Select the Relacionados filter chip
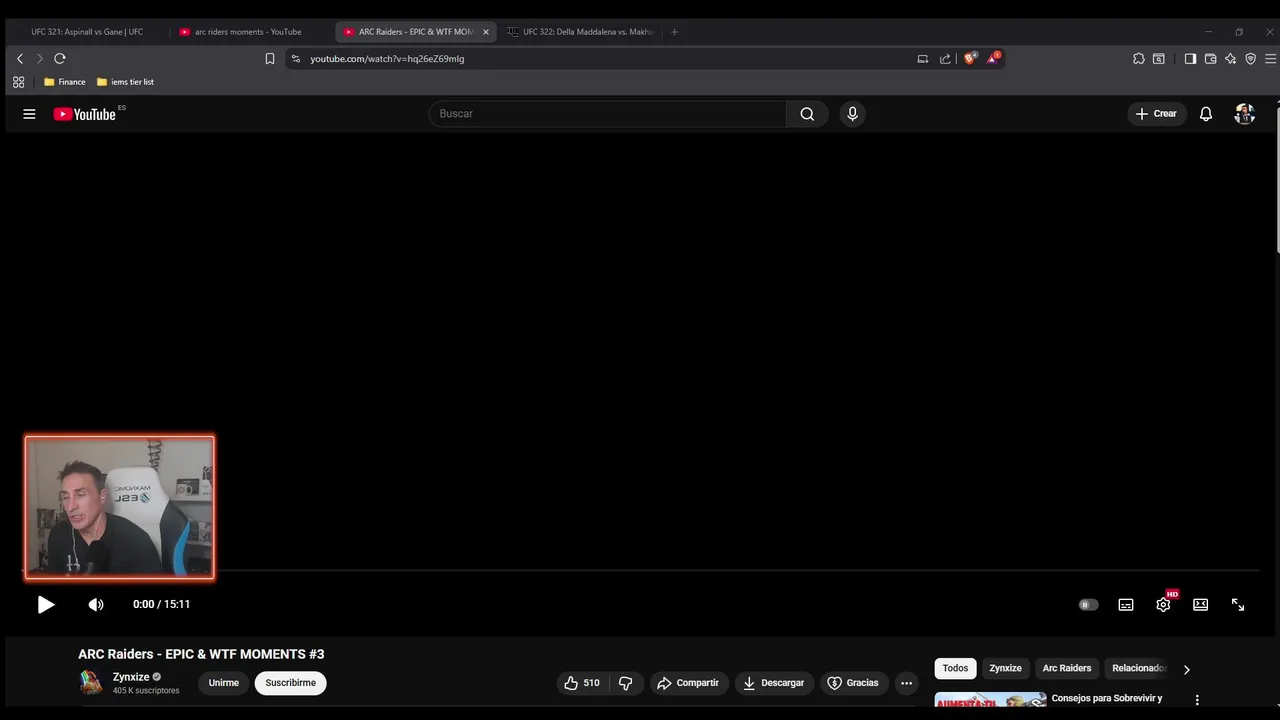The width and height of the screenshot is (1280, 720). pyautogui.click(x=1139, y=668)
